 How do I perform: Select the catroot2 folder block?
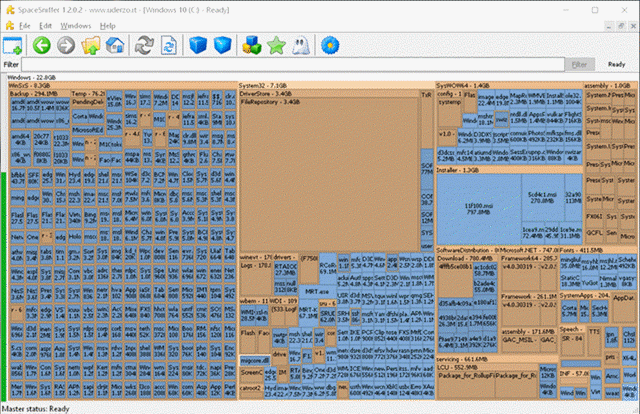pyautogui.click(x=251, y=390)
